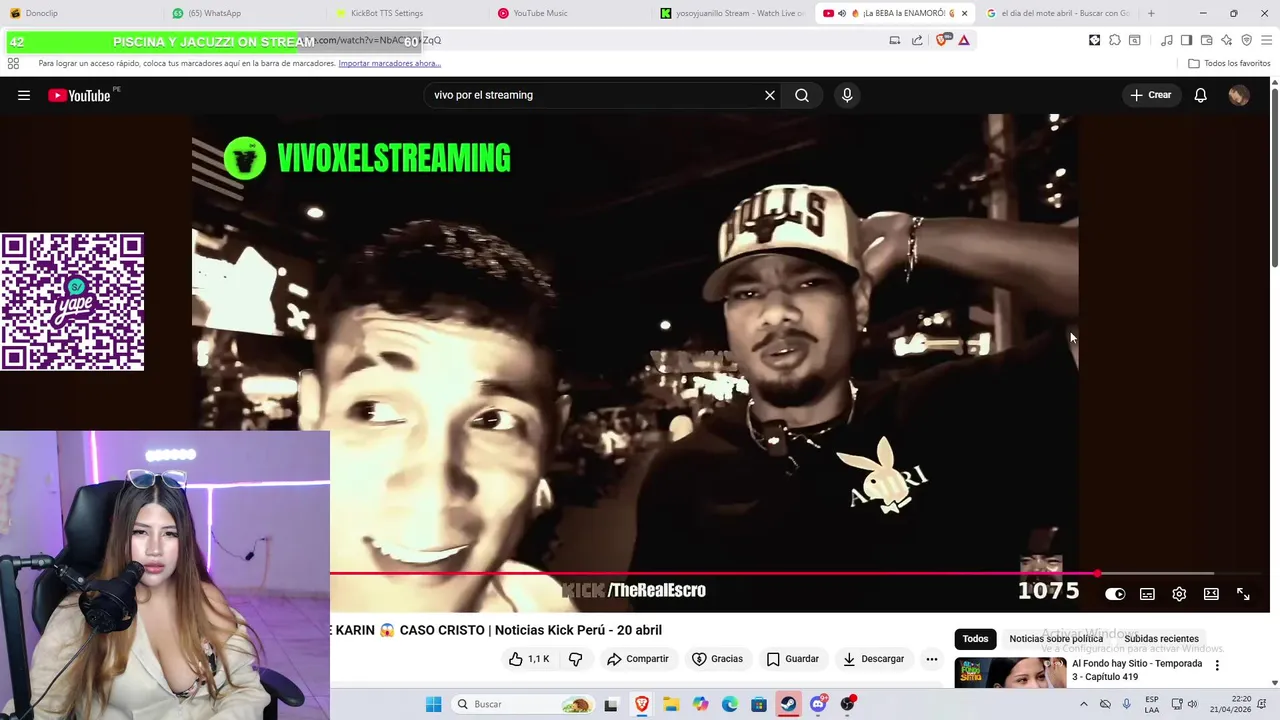Clear the search text with the X
The width and height of the screenshot is (1280, 720).
[x=770, y=95]
